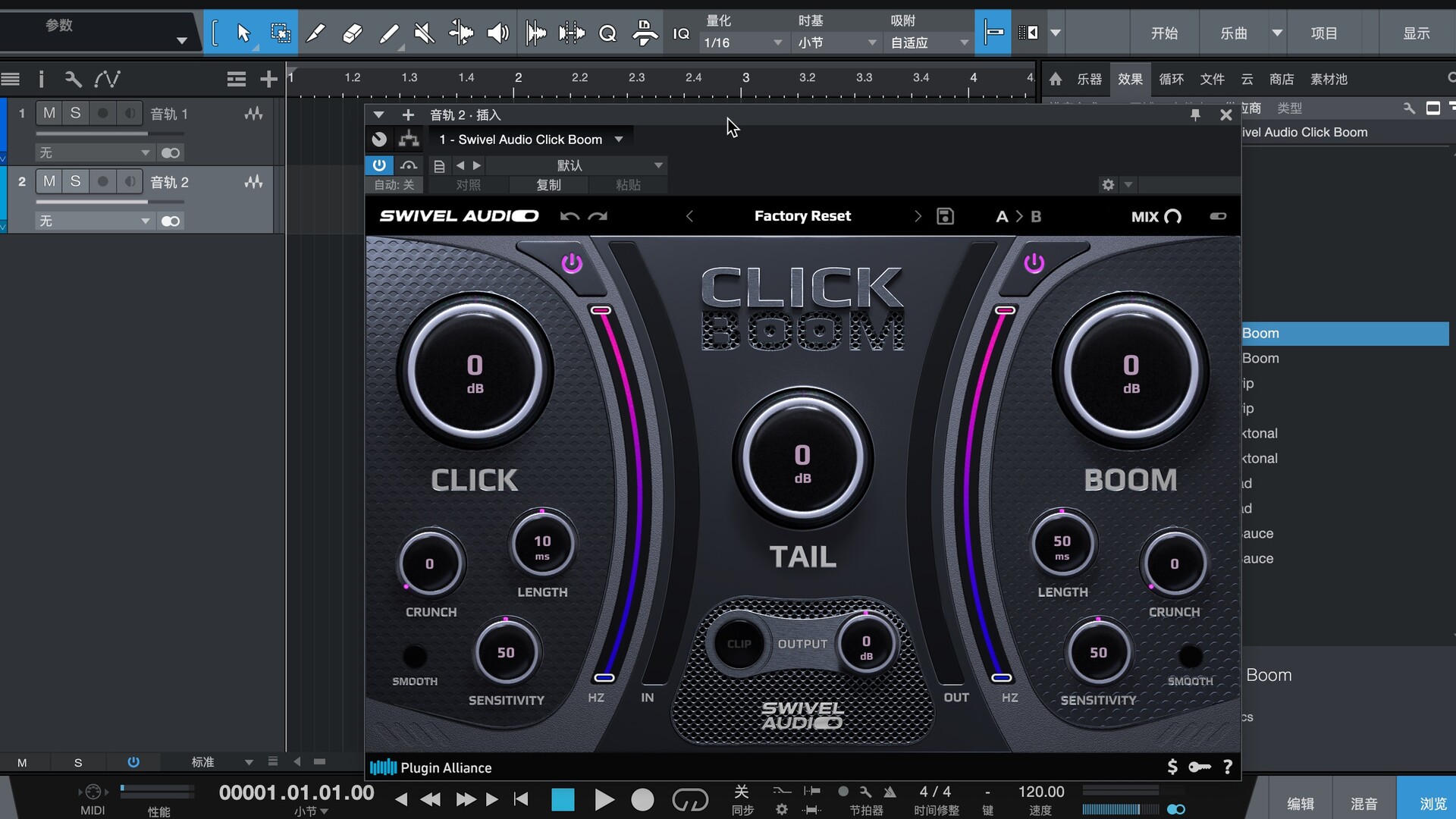Click the Plugin Alliance key icon
This screenshot has width=1456, height=819.
(x=1200, y=767)
